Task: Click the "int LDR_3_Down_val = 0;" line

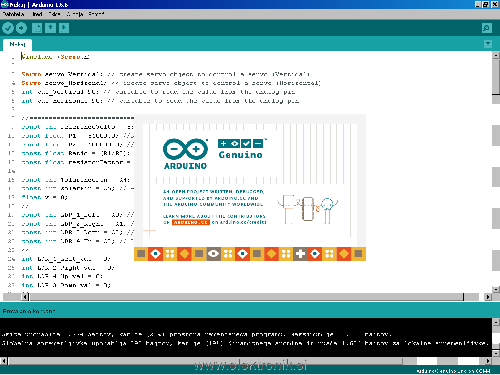Action: coord(66,285)
